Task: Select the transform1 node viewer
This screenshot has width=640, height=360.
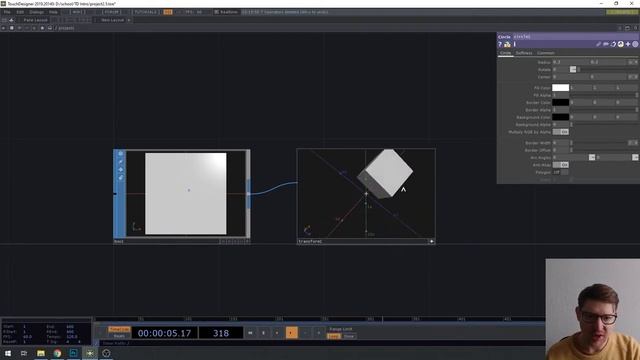Action: (366, 193)
